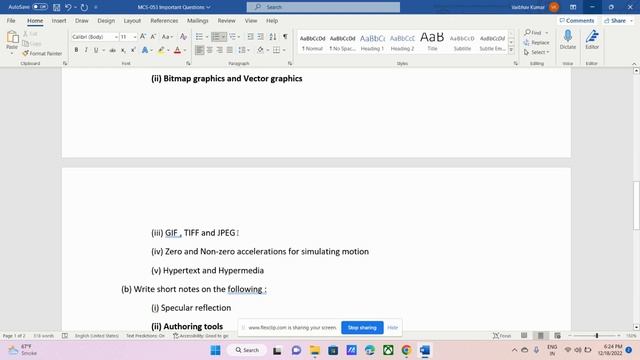
Task: Toggle Italic formatting
Action: point(86,50)
